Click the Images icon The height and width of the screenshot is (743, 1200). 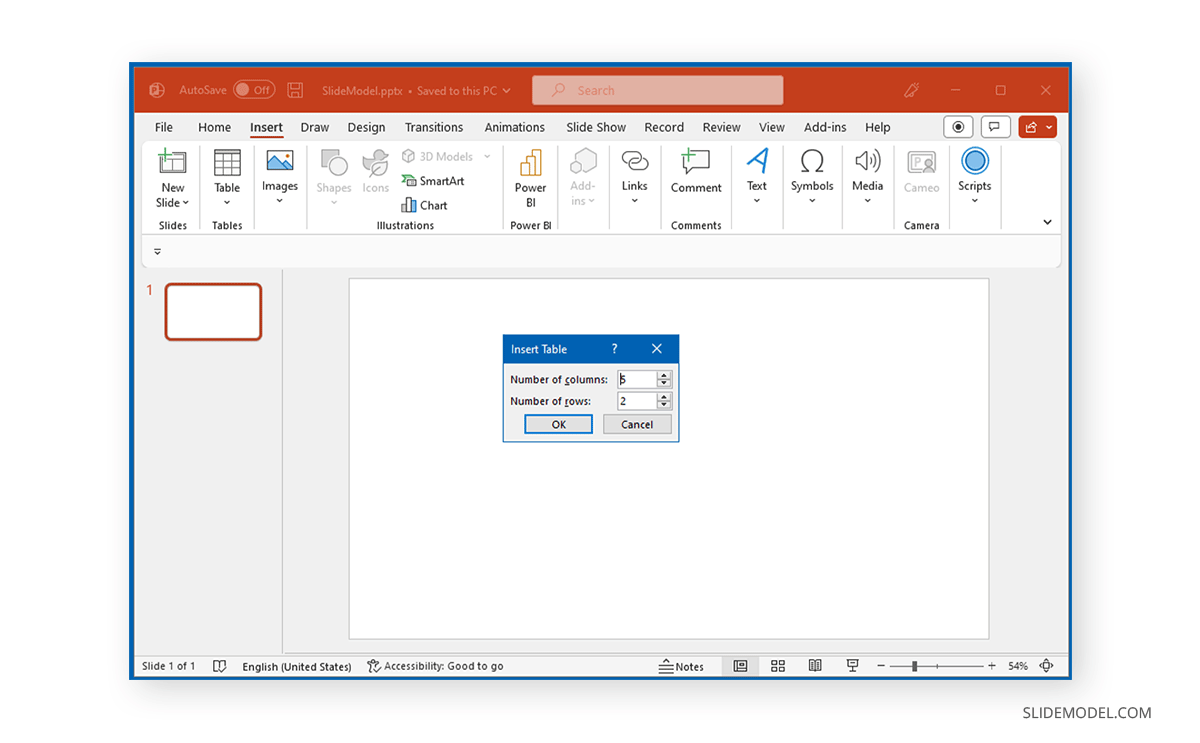280,160
